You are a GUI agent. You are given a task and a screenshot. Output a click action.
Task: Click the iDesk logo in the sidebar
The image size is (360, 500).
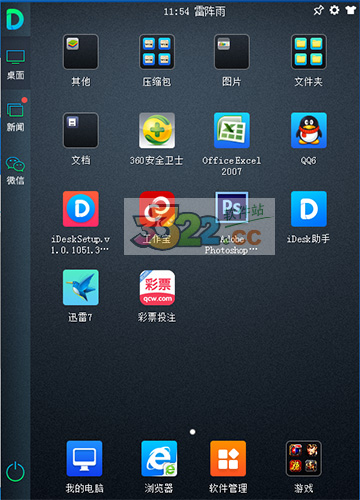coord(15,19)
